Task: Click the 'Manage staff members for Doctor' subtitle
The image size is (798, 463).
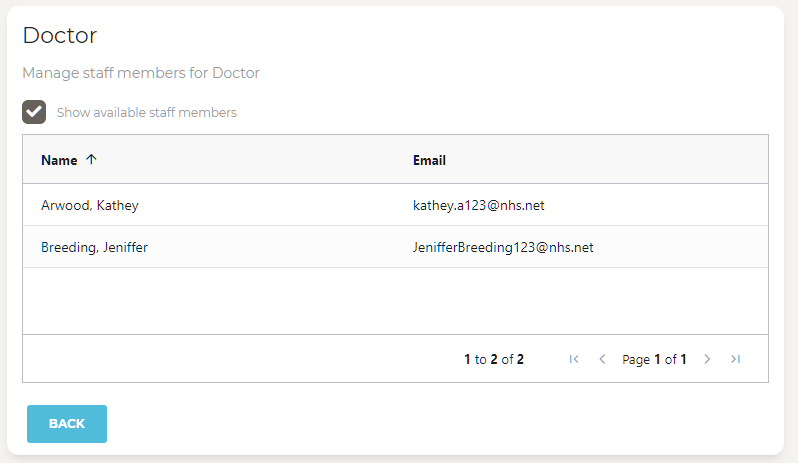Action: coord(141,73)
